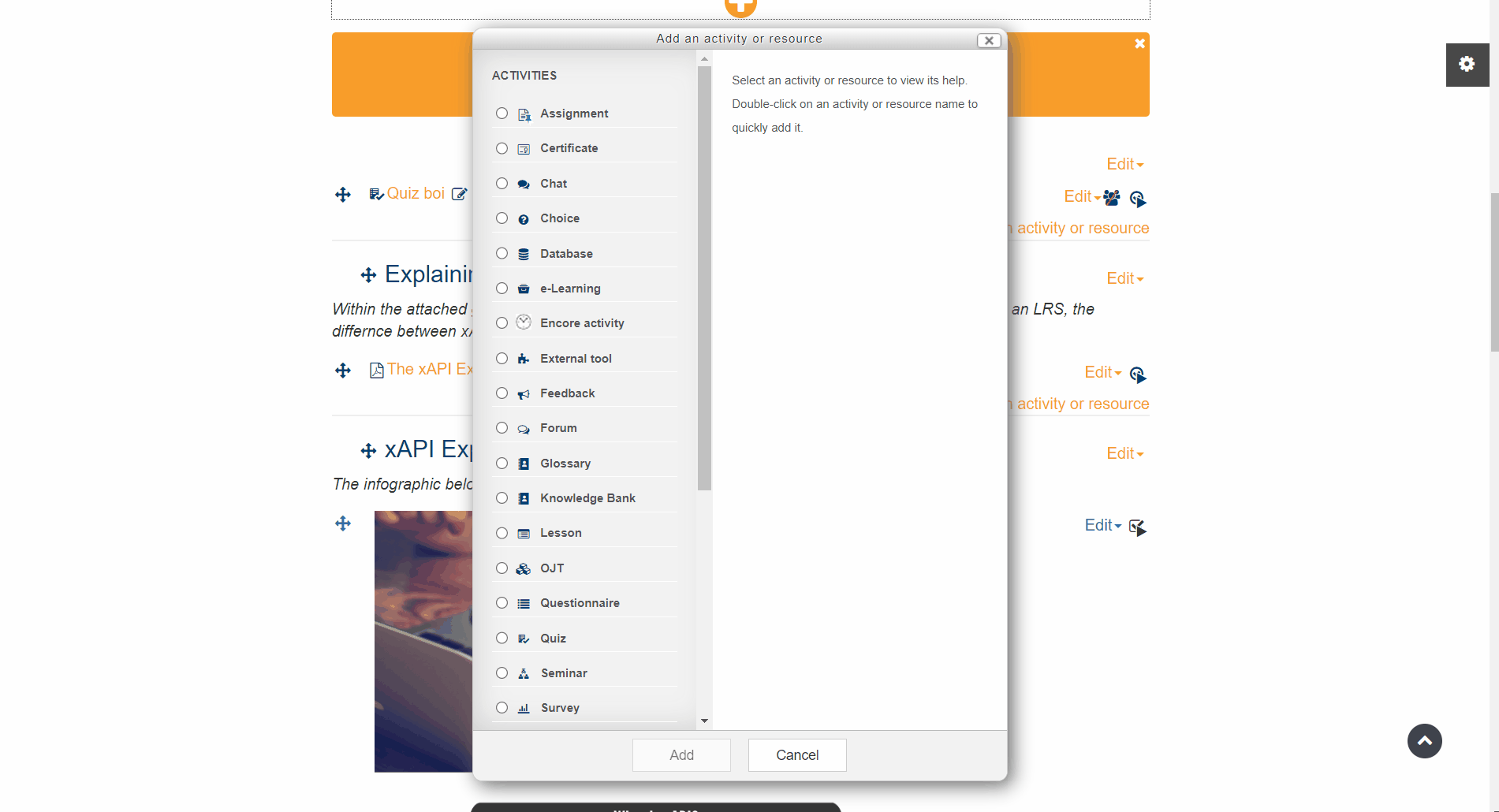This screenshot has width=1499, height=812.
Task: Open the topmost Edit dropdown
Action: (x=1125, y=164)
